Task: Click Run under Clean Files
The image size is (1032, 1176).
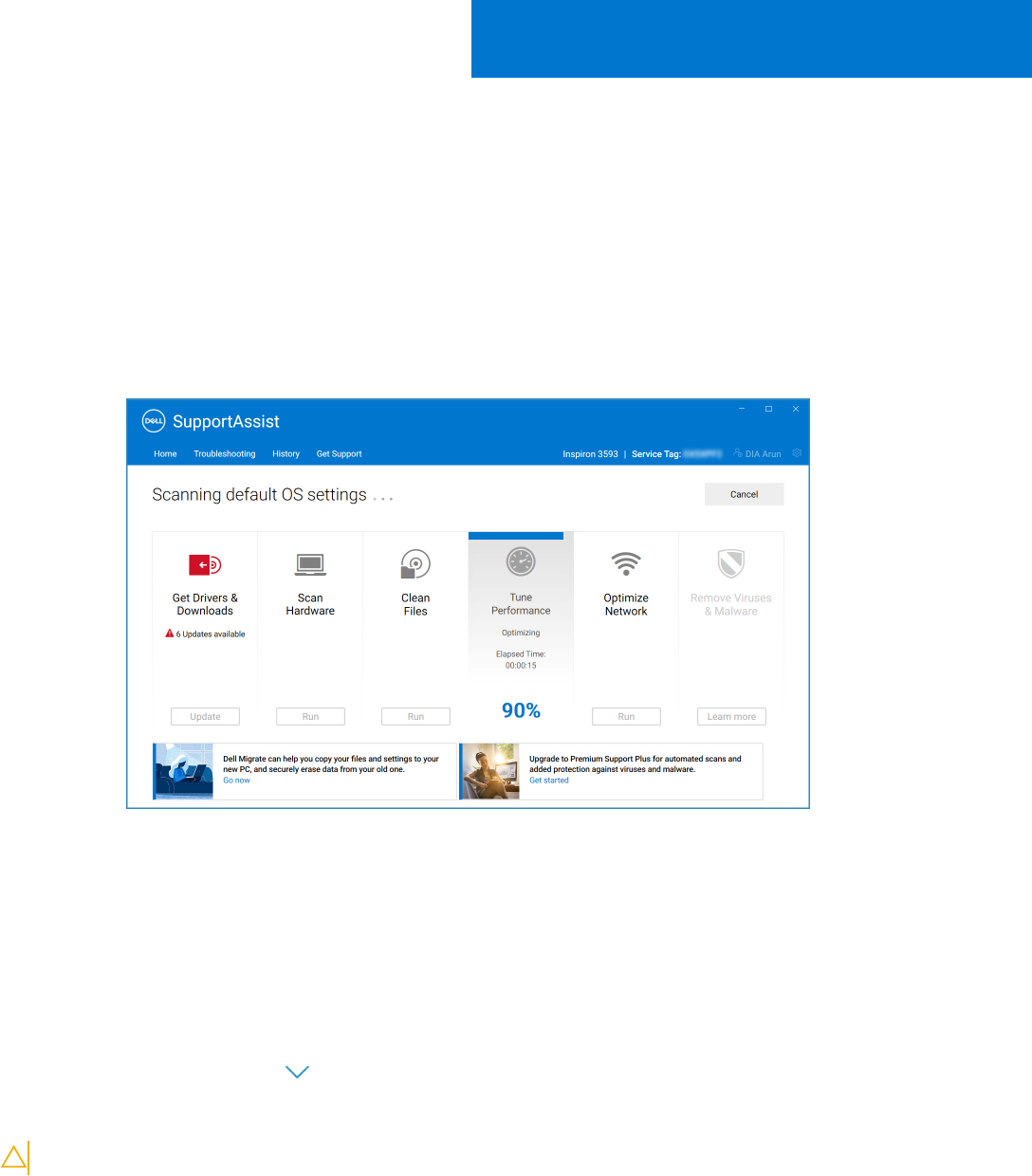Action: click(x=415, y=717)
